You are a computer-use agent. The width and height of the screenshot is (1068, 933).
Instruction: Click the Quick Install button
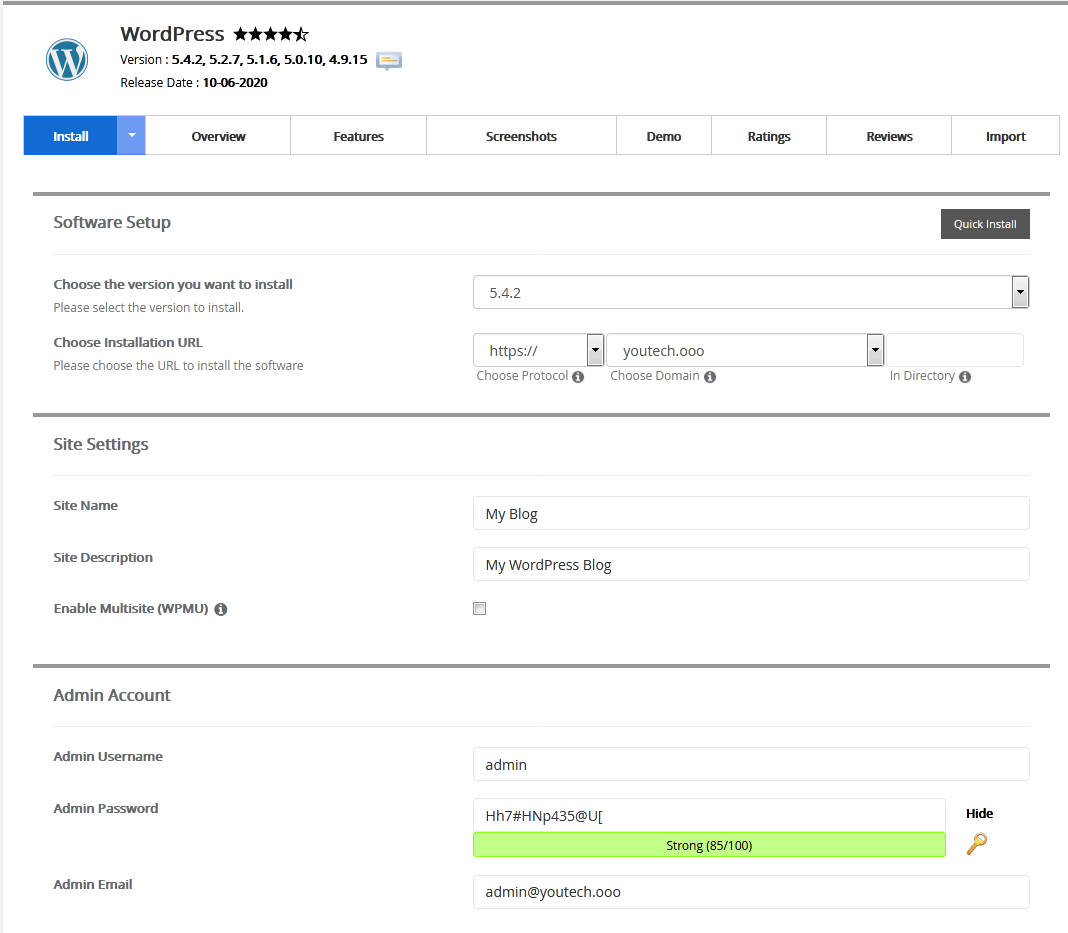coord(985,224)
